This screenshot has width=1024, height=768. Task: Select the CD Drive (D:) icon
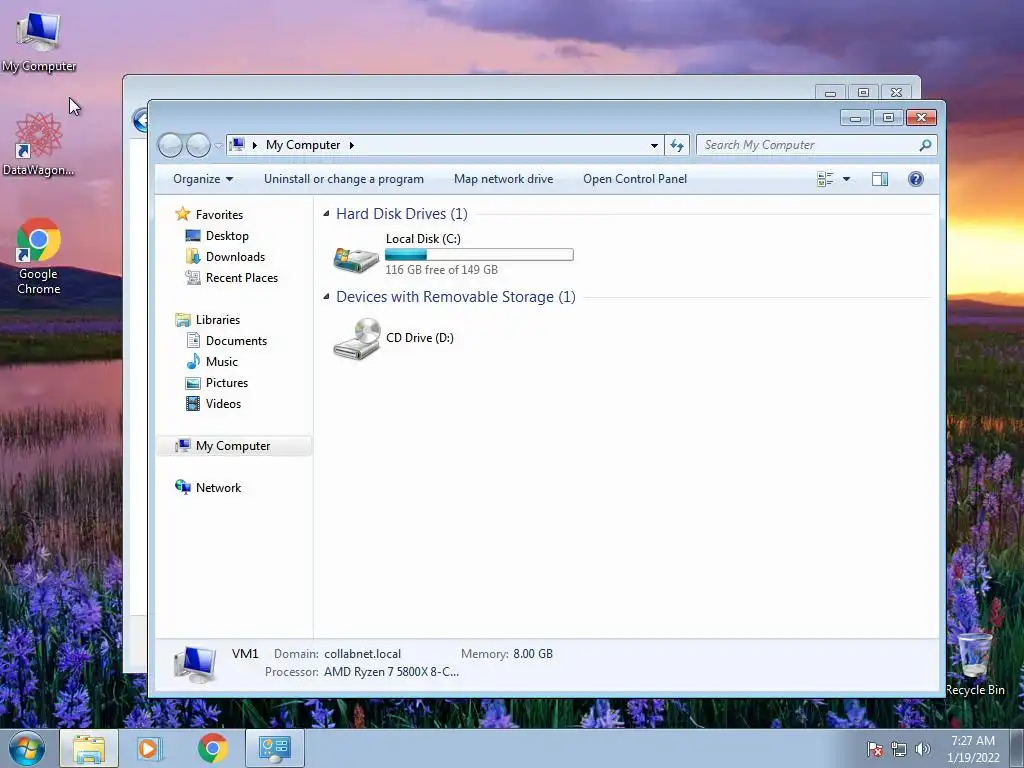[x=357, y=338]
